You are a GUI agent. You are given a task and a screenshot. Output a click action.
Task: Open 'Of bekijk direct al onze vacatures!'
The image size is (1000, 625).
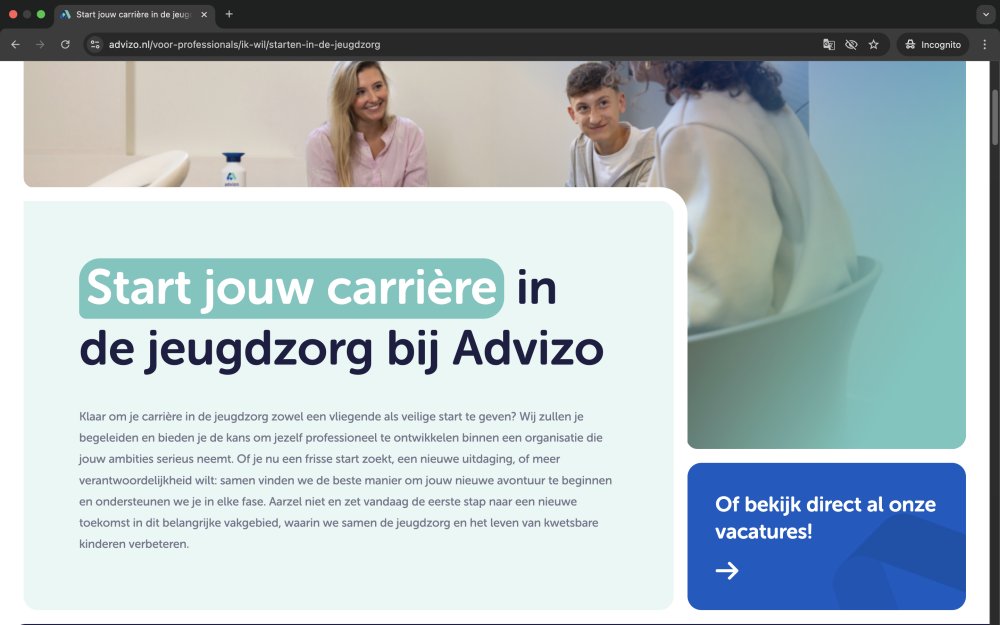coord(825,518)
